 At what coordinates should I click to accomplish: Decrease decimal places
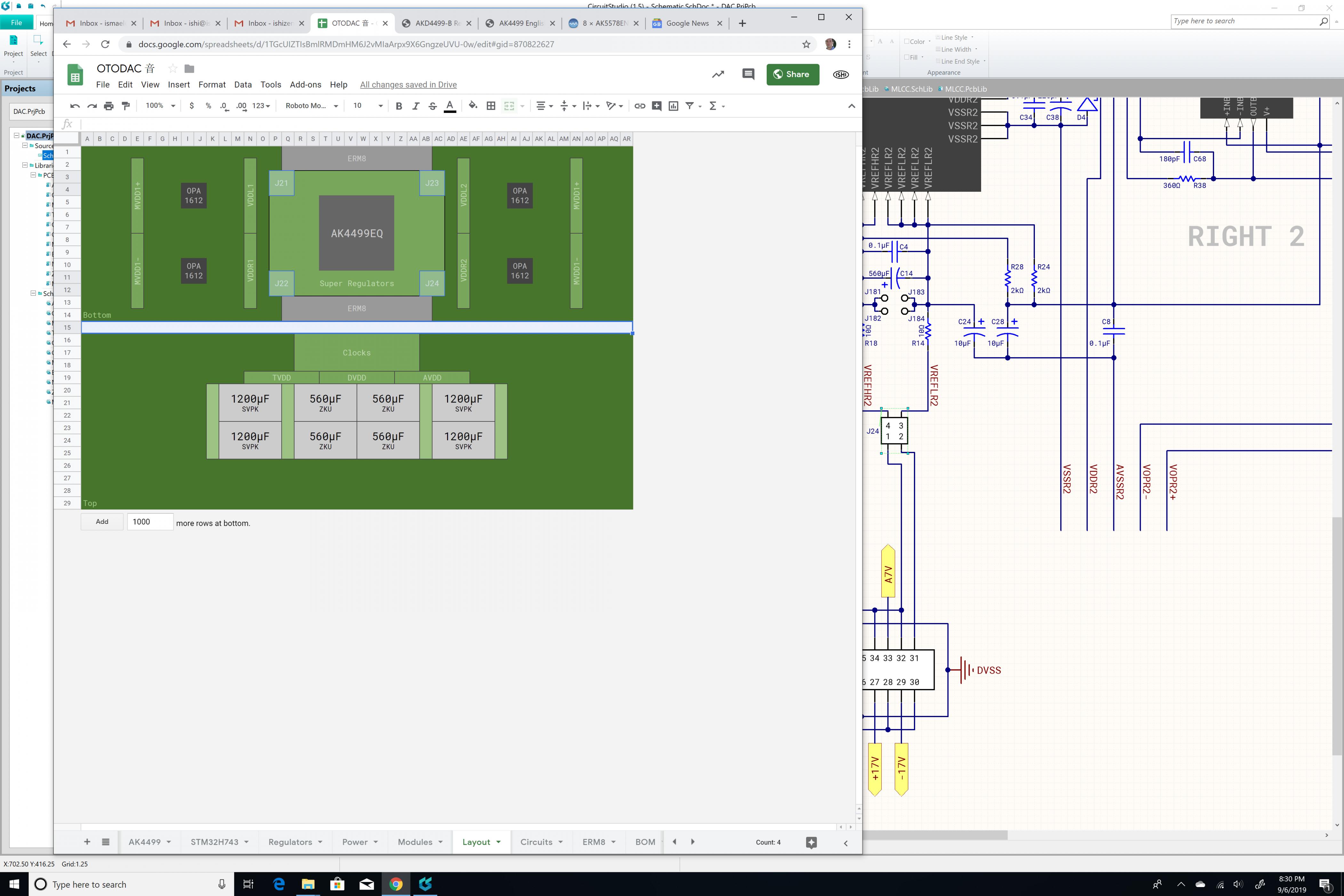point(225,106)
